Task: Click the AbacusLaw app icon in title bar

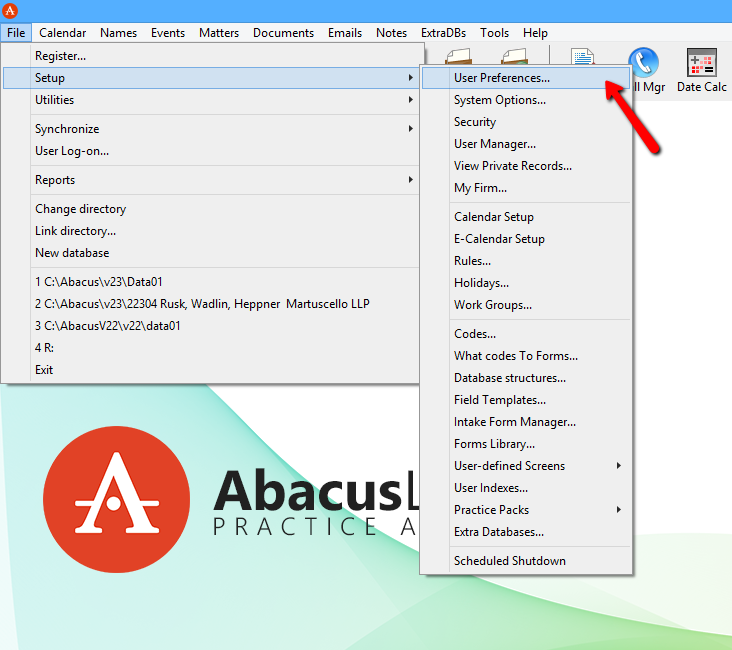Action: coord(10,11)
